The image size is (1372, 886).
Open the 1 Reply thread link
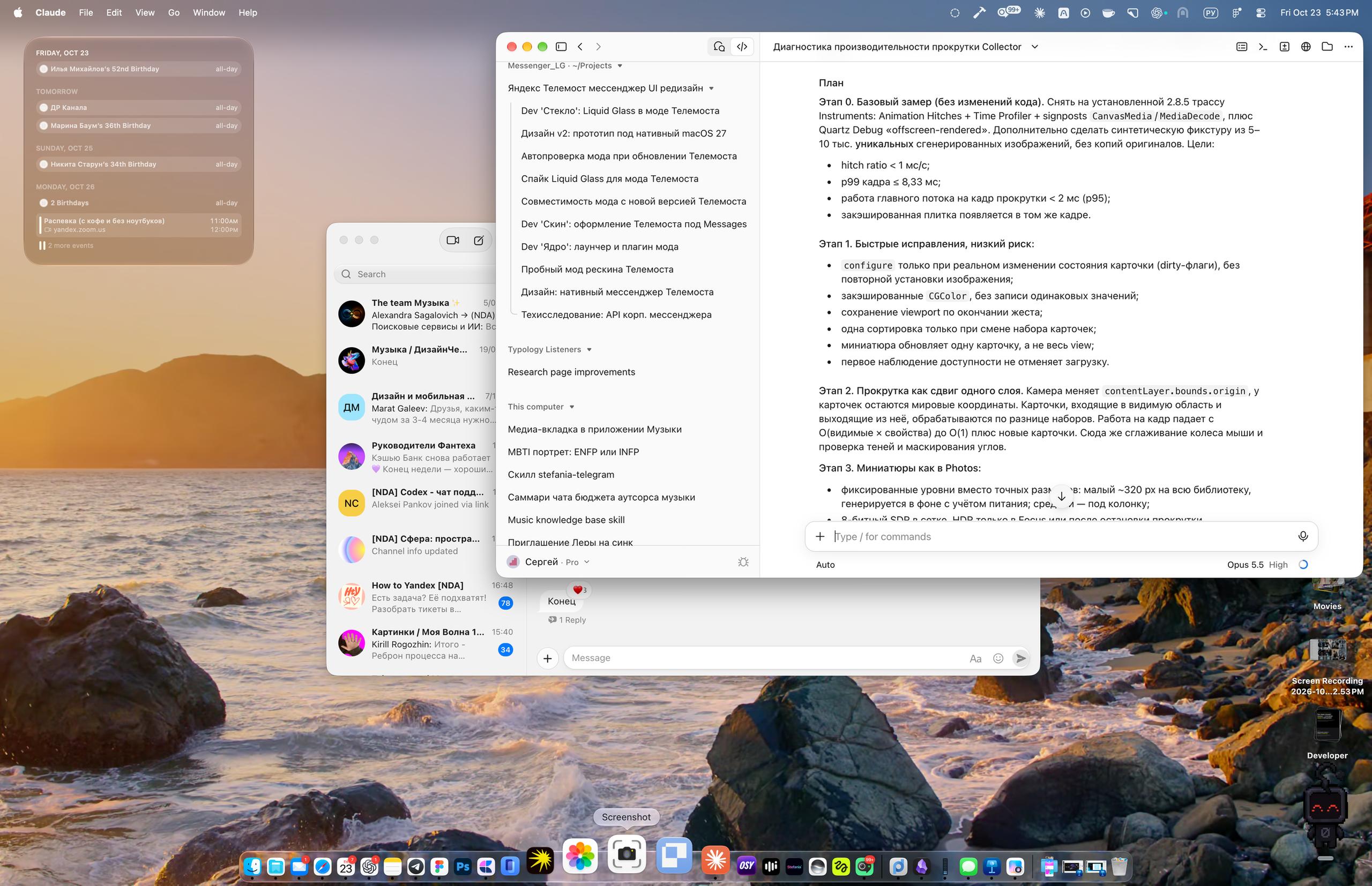point(567,620)
